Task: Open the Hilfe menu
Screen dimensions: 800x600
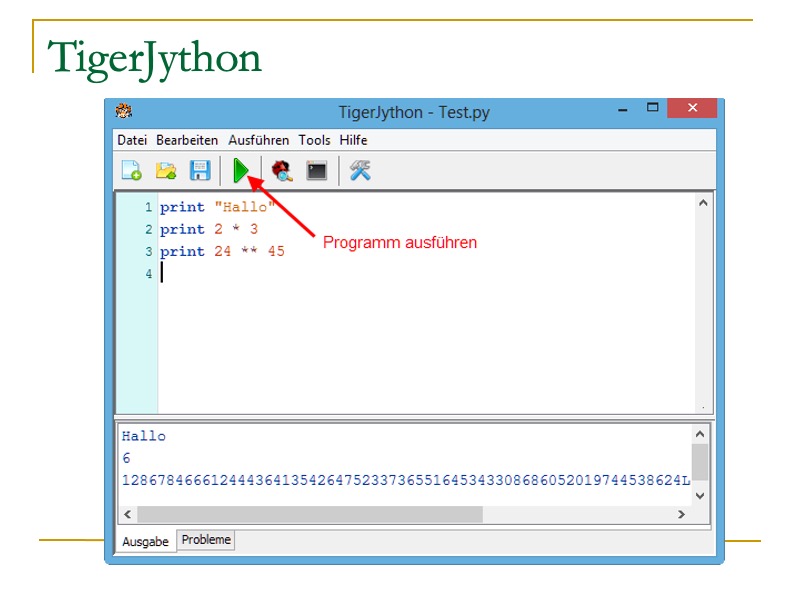Action: coord(353,140)
